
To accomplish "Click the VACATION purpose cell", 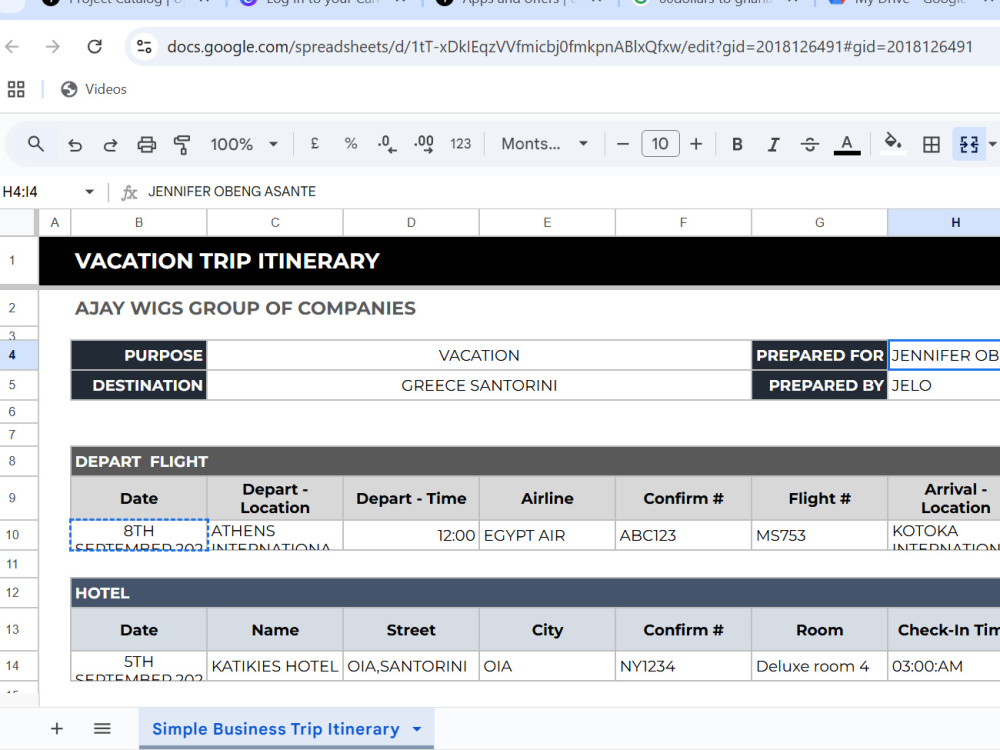I will pyautogui.click(x=479, y=355).
